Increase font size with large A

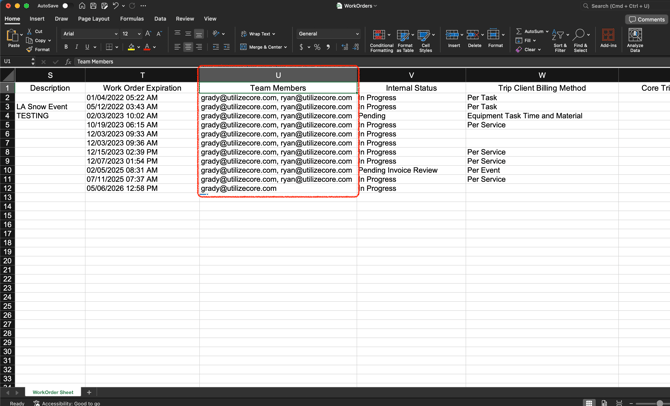point(148,33)
